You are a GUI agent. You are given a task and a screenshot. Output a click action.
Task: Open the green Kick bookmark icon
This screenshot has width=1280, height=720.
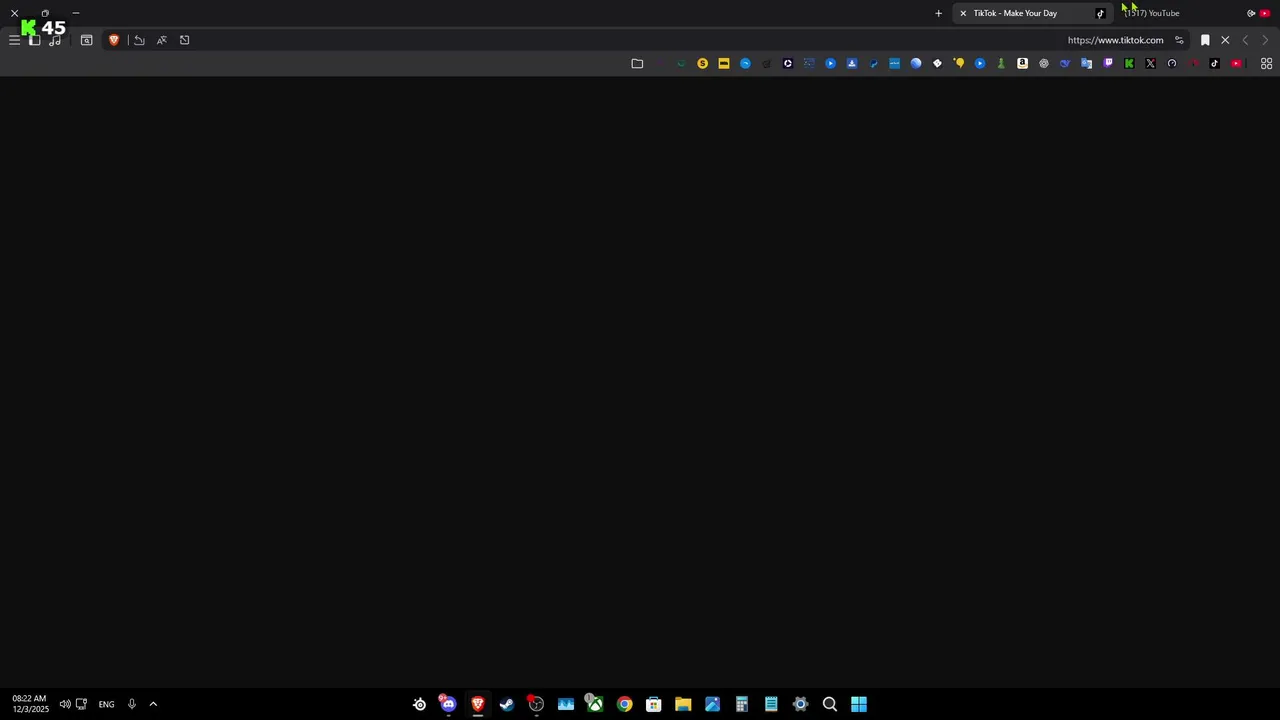1129,63
